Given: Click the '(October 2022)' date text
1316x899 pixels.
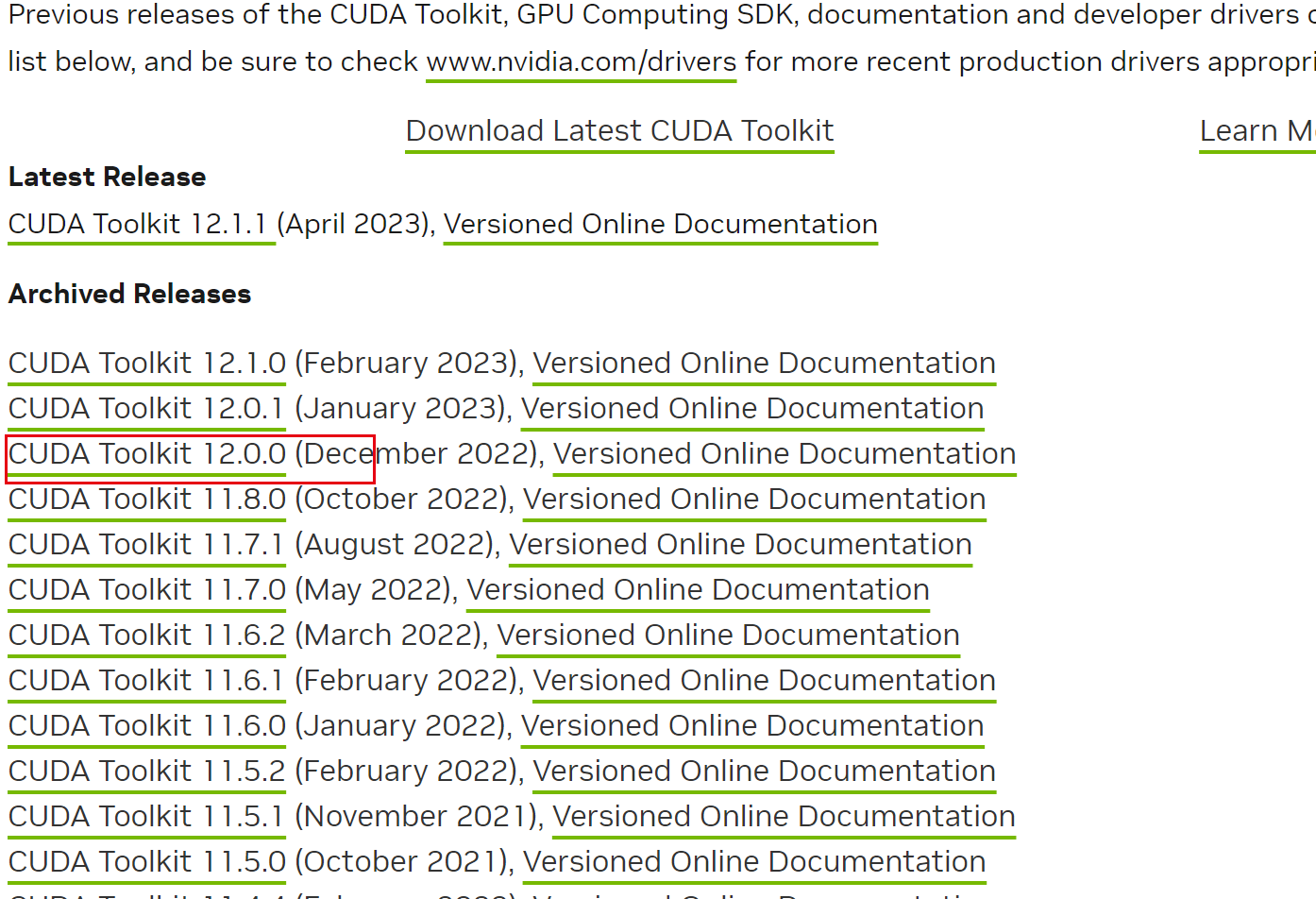Looking at the screenshot, I should coord(402,500).
